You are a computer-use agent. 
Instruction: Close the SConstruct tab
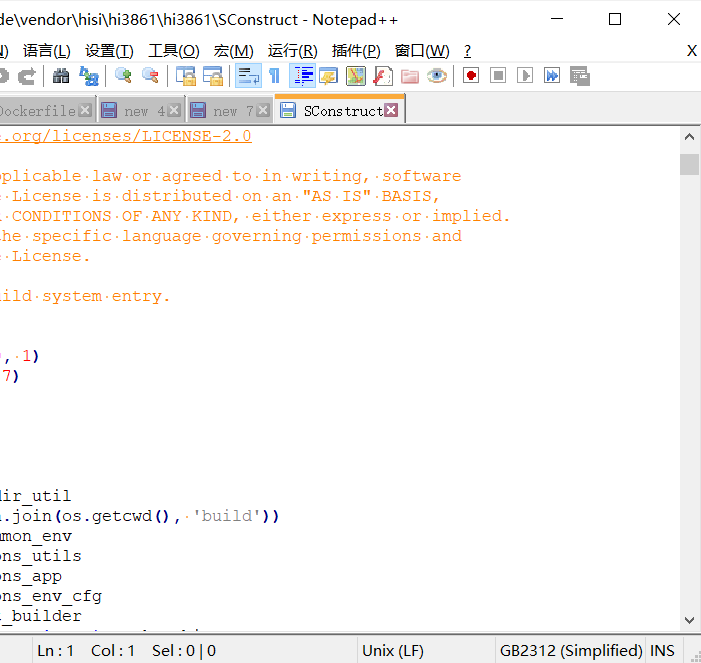tap(391, 110)
